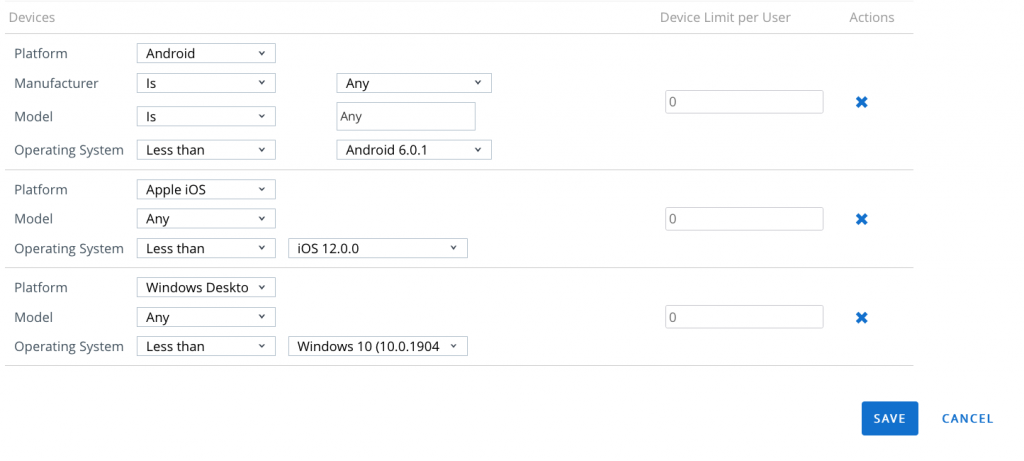
Task: Click the Windows device limit input field
Action: pyautogui.click(x=743, y=318)
